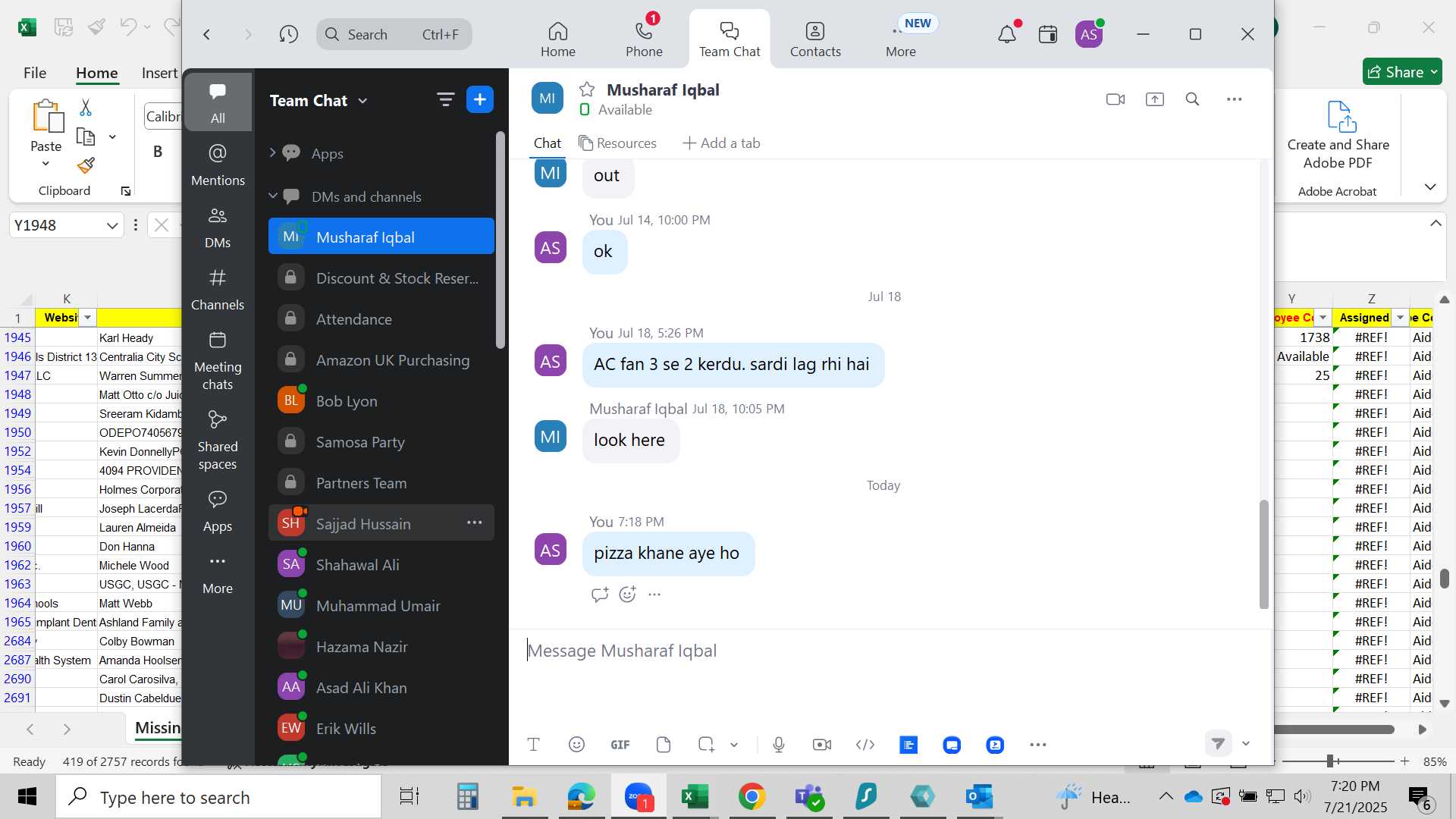Record a video message

pyautogui.click(x=821, y=745)
